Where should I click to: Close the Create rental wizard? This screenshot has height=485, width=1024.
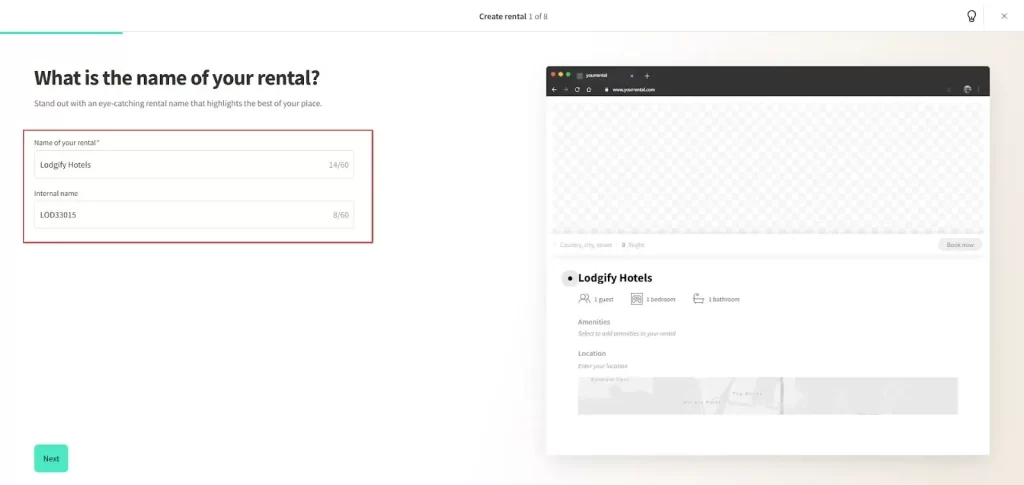(x=1004, y=16)
